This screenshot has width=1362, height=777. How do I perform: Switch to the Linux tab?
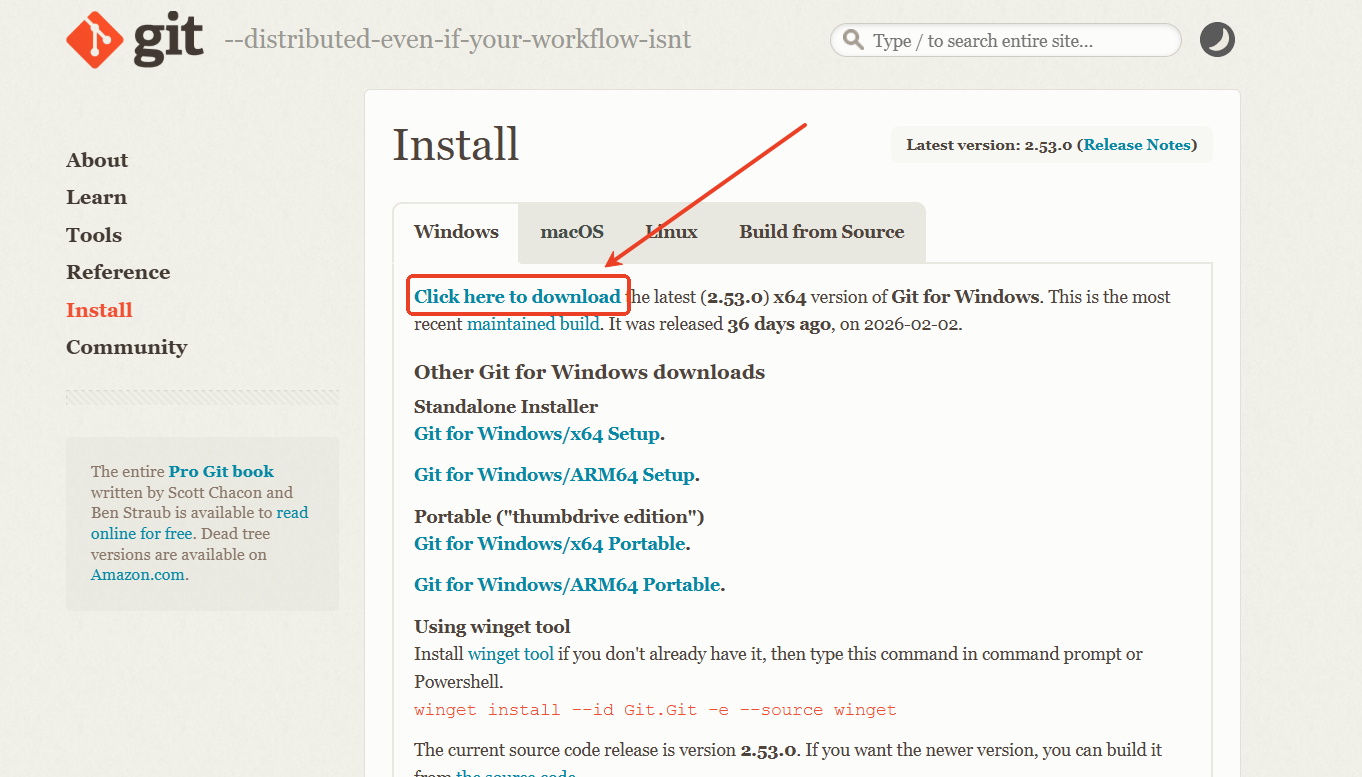point(671,232)
